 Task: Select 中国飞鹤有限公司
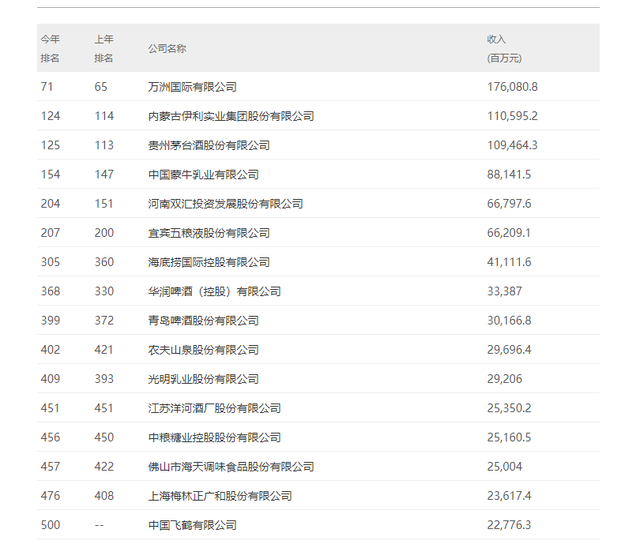[192, 525]
